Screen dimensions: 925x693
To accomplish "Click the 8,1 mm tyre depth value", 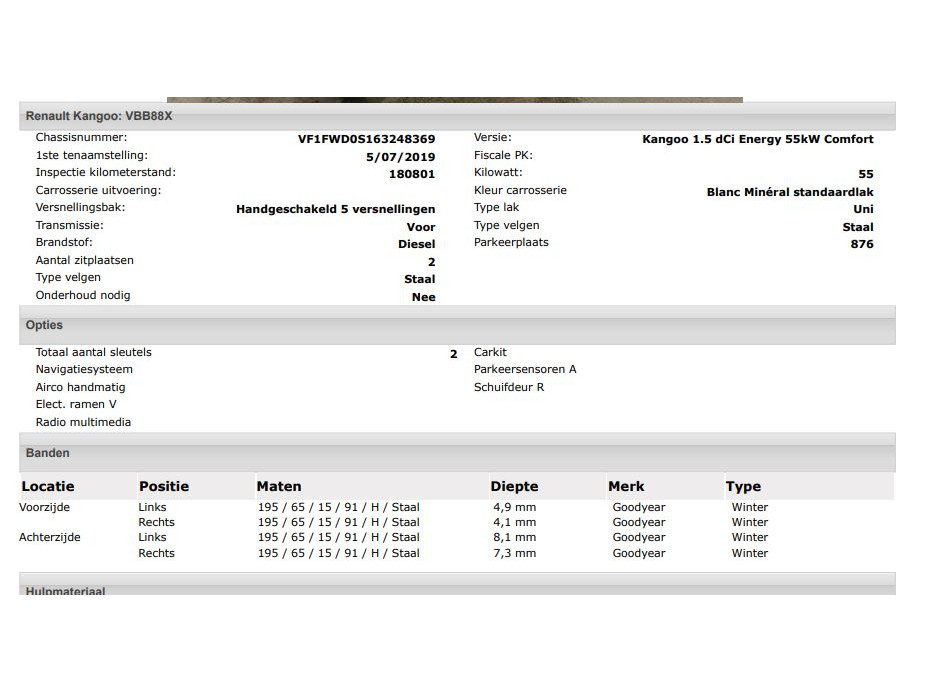I will tap(513, 538).
